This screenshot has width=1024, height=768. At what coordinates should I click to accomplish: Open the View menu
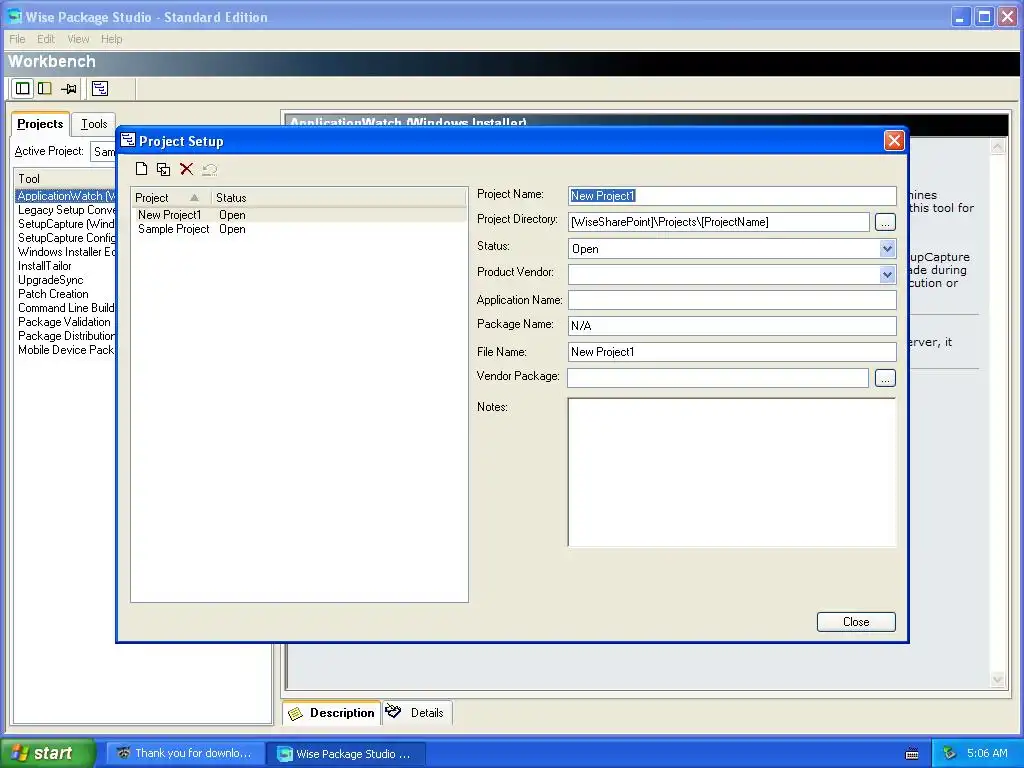pos(78,39)
